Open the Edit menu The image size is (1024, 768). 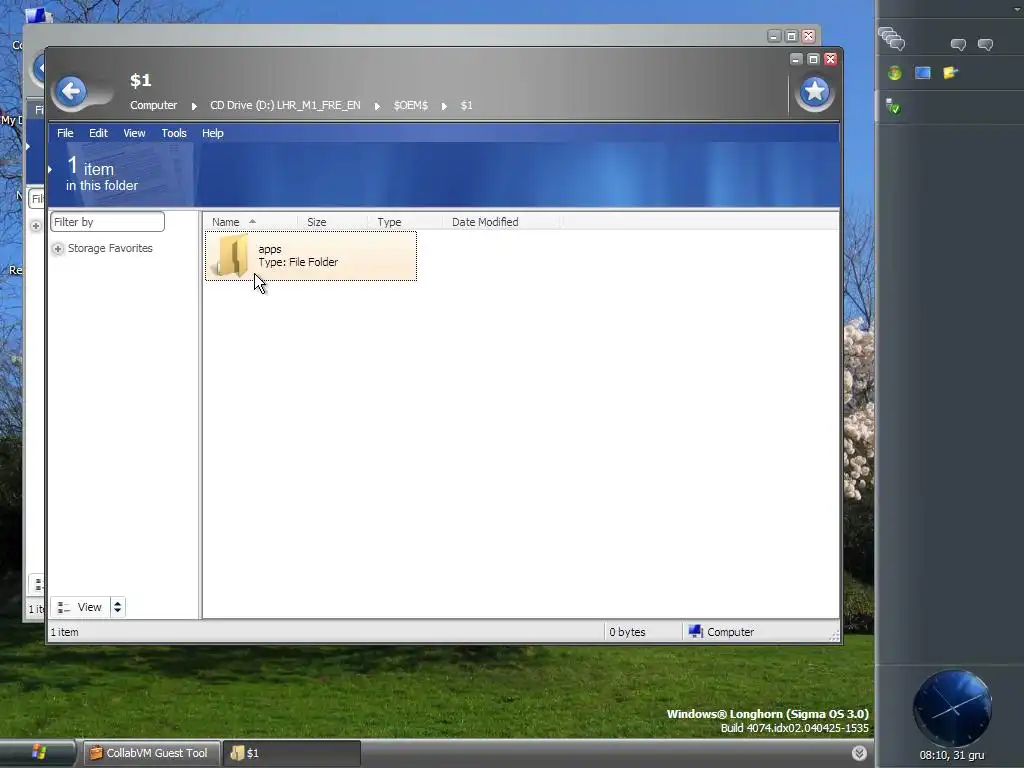tap(99, 133)
